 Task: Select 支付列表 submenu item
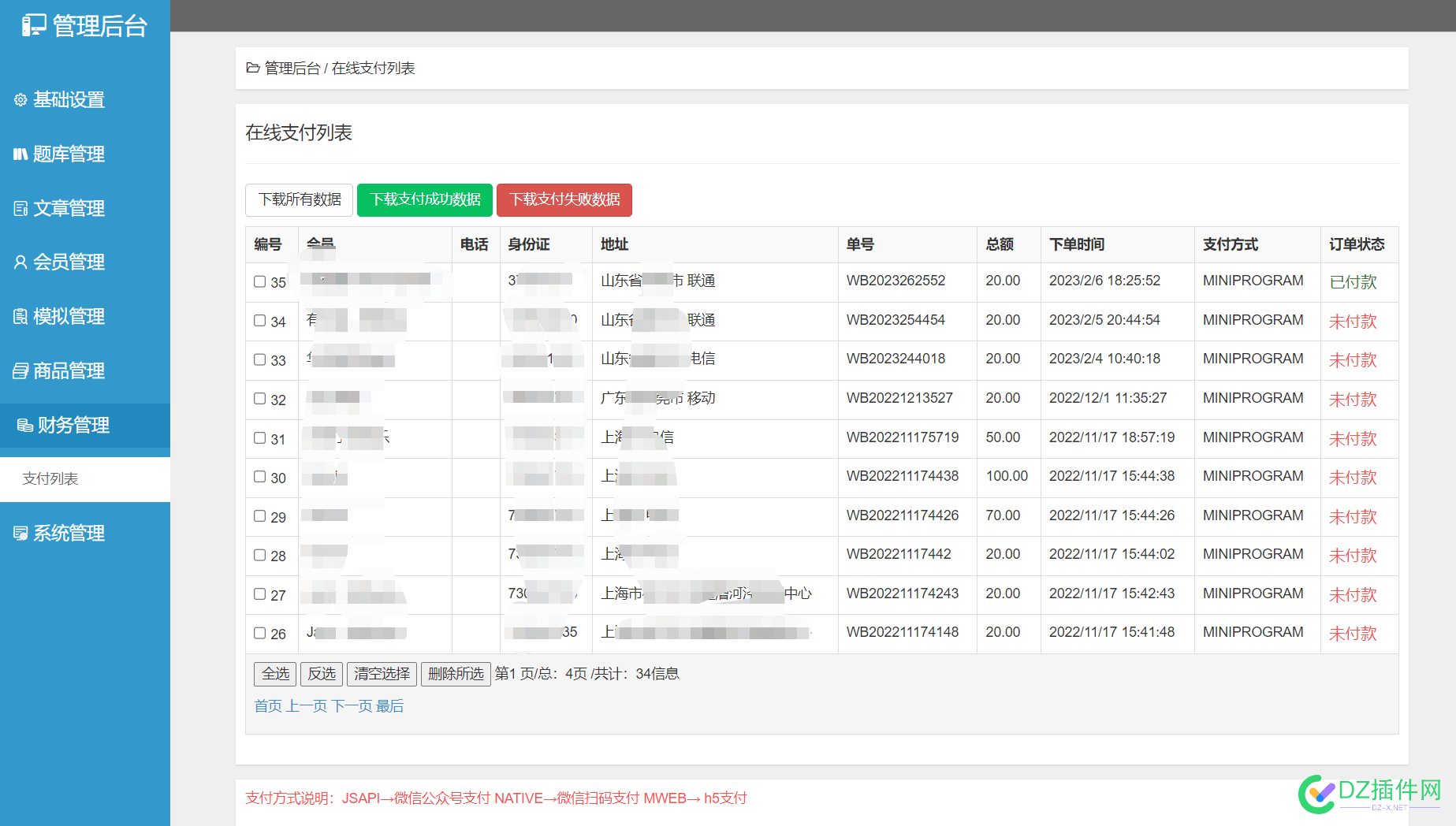pos(85,478)
